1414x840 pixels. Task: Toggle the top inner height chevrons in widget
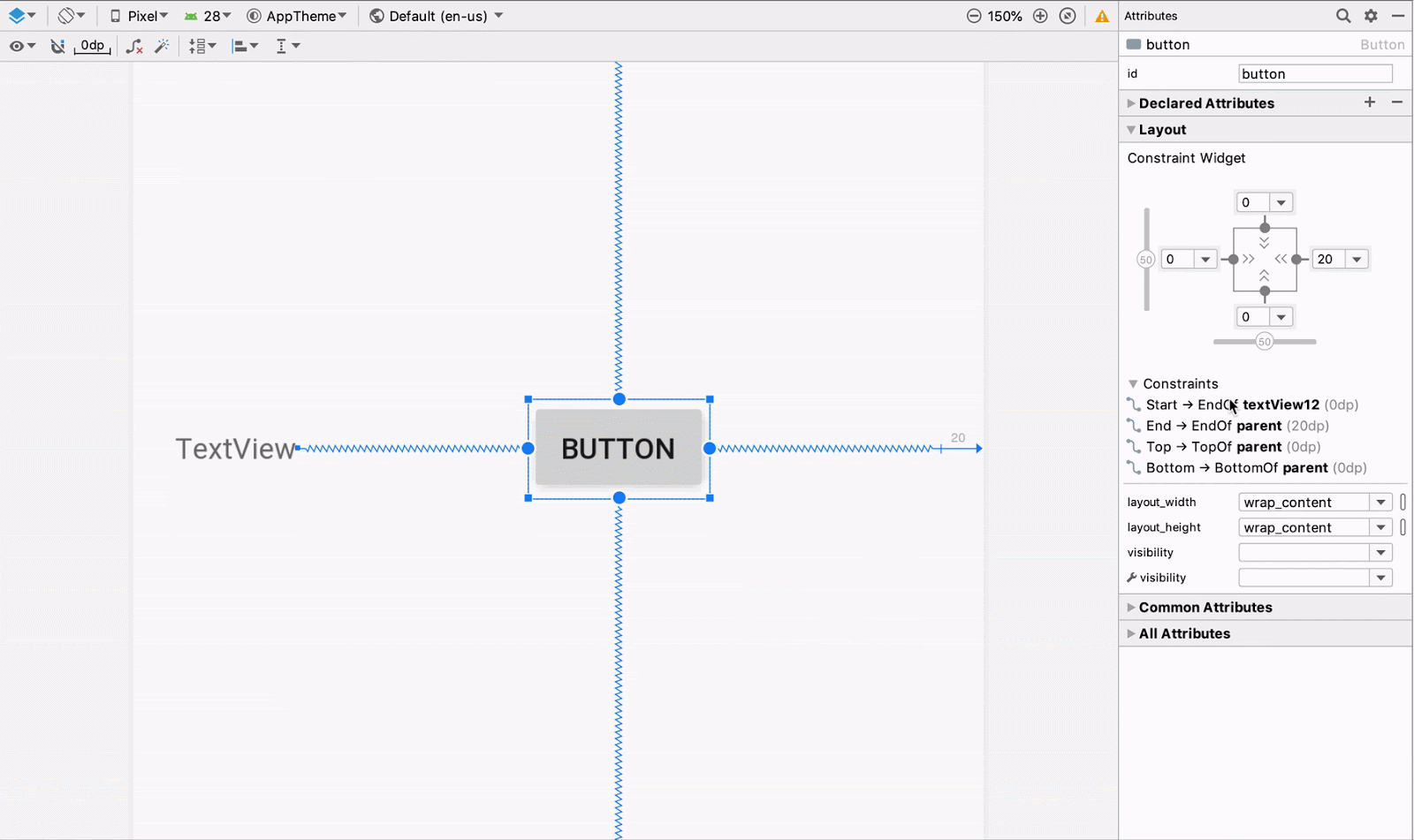pos(1265,242)
